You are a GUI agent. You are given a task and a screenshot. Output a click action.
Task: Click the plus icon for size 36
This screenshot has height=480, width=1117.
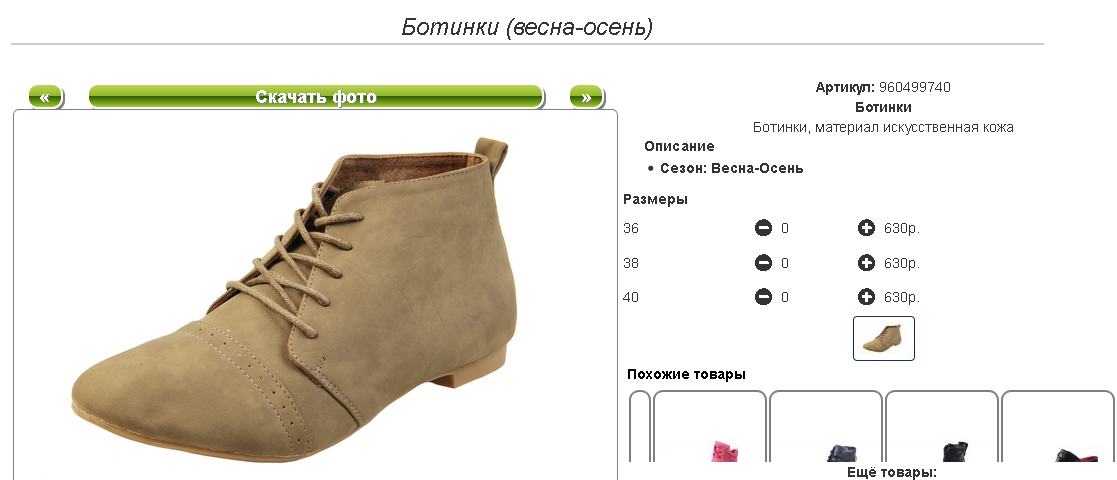(866, 229)
